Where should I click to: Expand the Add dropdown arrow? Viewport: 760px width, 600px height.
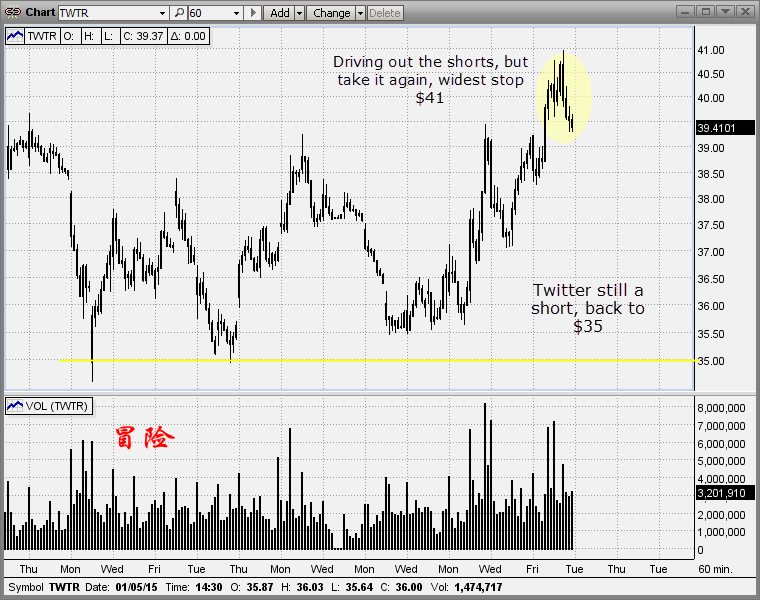coord(300,13)
